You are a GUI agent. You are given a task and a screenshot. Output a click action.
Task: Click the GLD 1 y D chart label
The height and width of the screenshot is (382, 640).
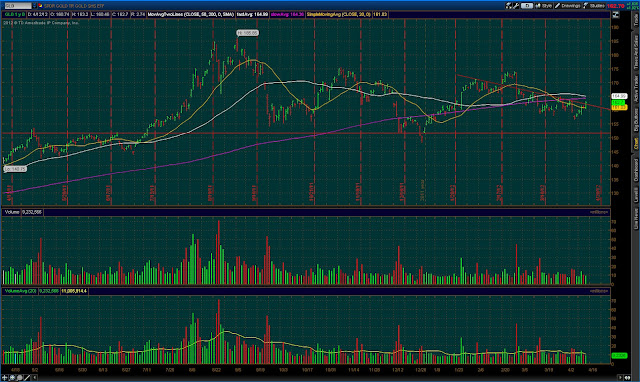pyautogui.click(x=15, y=14)
